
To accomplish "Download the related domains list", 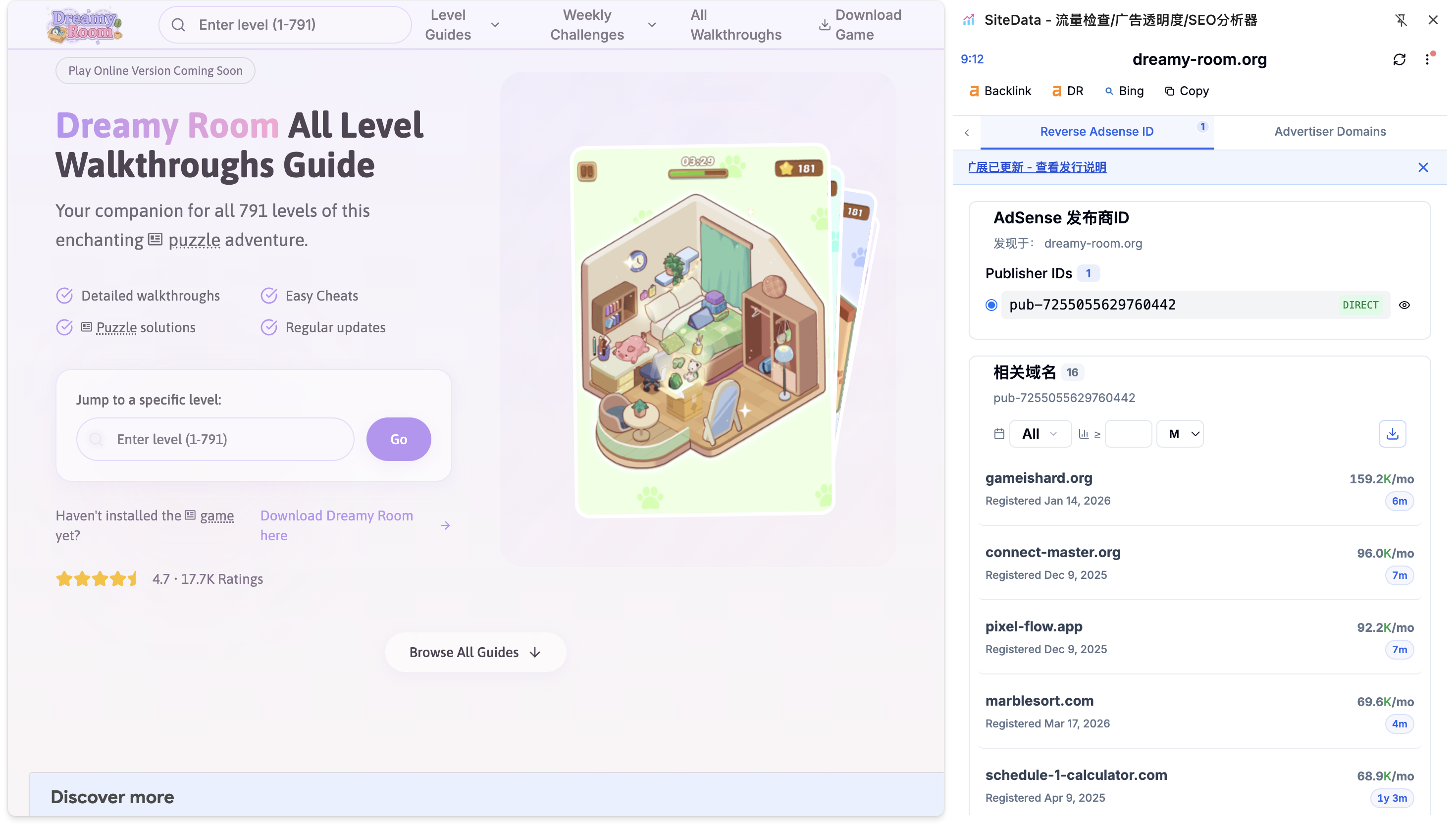I will tap(1392, 434).
